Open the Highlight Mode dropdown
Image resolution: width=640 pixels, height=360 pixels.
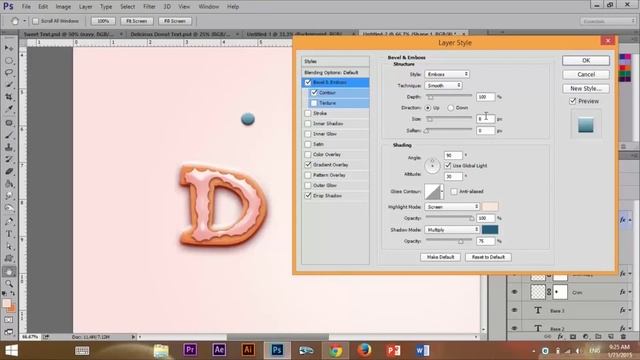pos(452,207)
